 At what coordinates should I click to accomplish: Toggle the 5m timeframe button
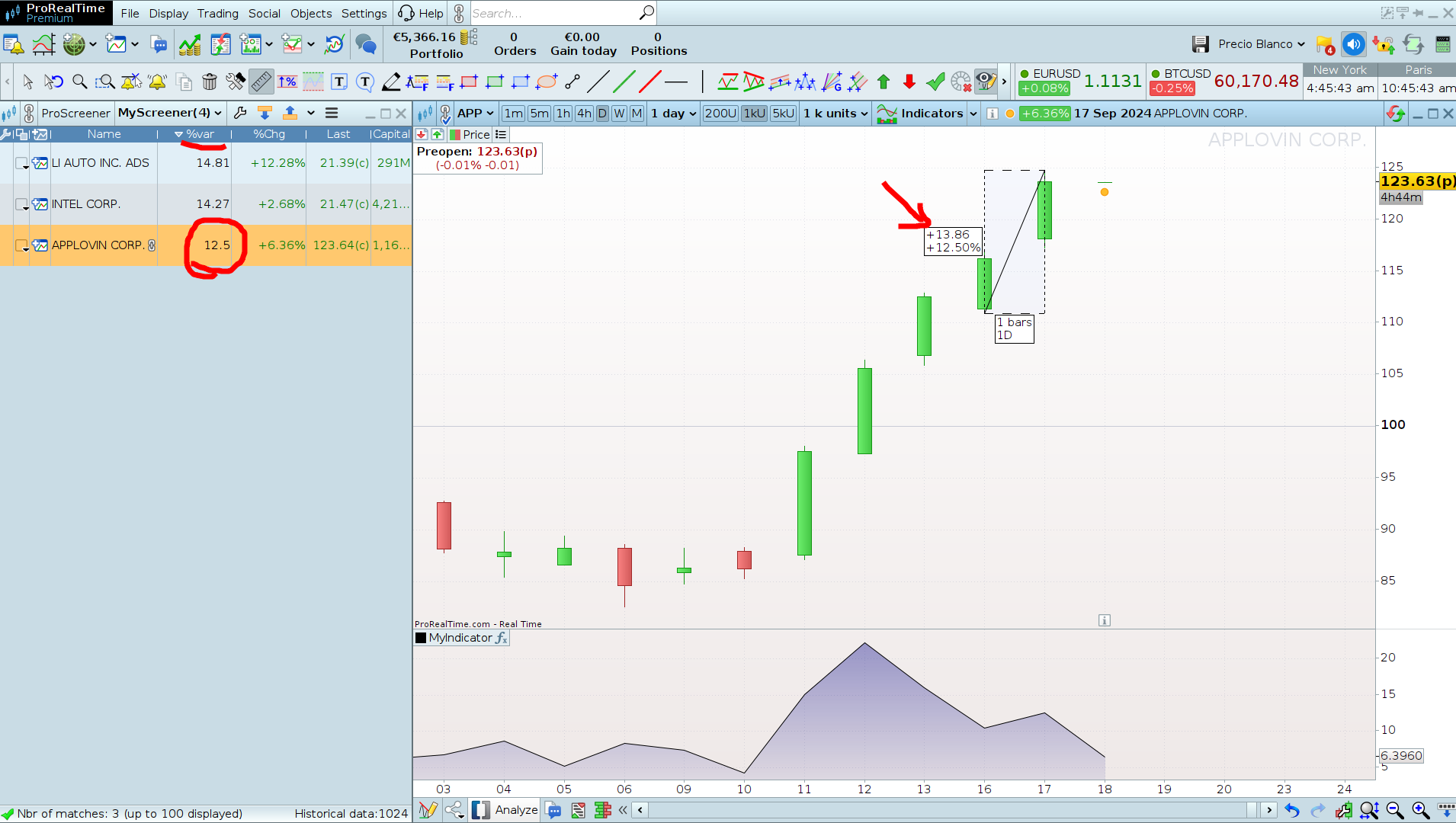pyautogui.click(x=540, y=114)
